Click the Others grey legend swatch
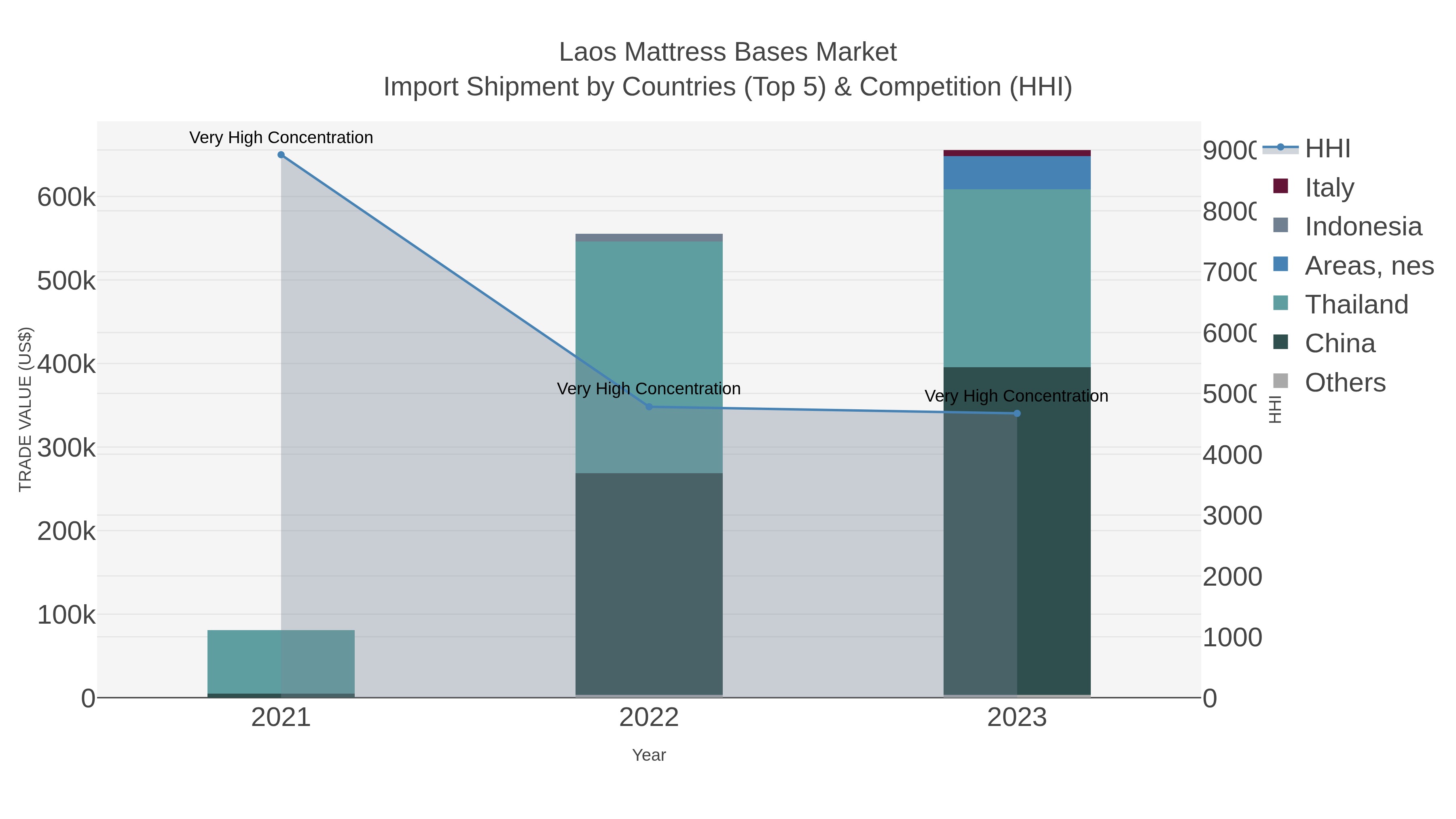This screenshot has height=819, width=1456. click(1281, 381)
